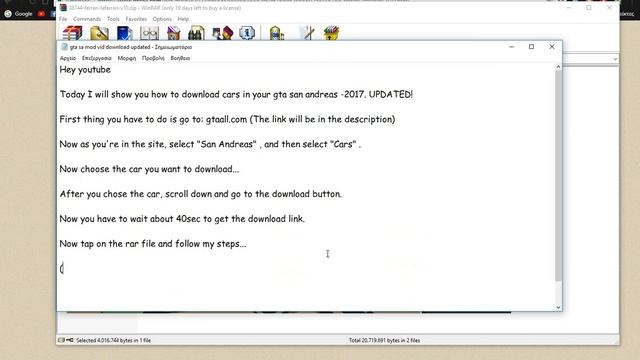Click the Notepad title 'gta sa mod vid download updated'
Screen dimensions: 640x360
(x=110, y=47)
